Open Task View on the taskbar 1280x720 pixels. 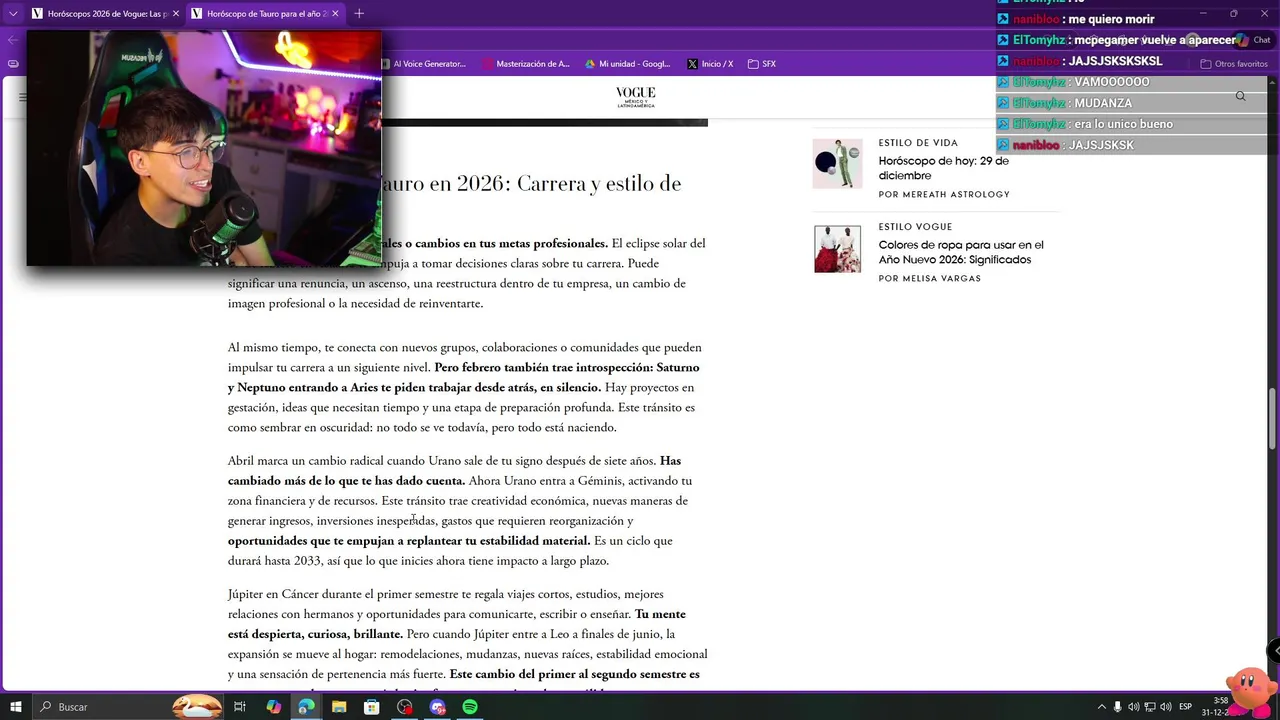(240, 707)
